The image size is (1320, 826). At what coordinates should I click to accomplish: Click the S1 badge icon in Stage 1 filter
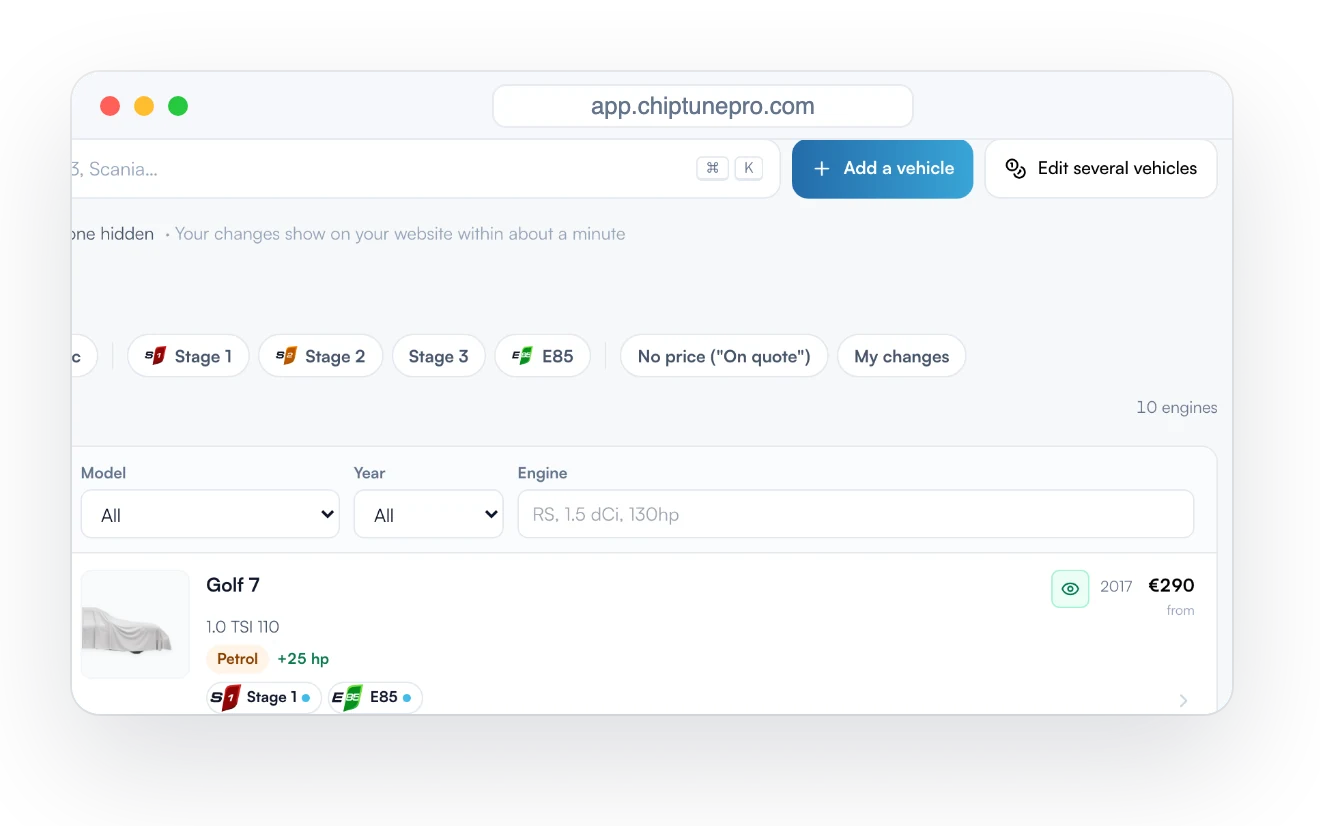155,356
